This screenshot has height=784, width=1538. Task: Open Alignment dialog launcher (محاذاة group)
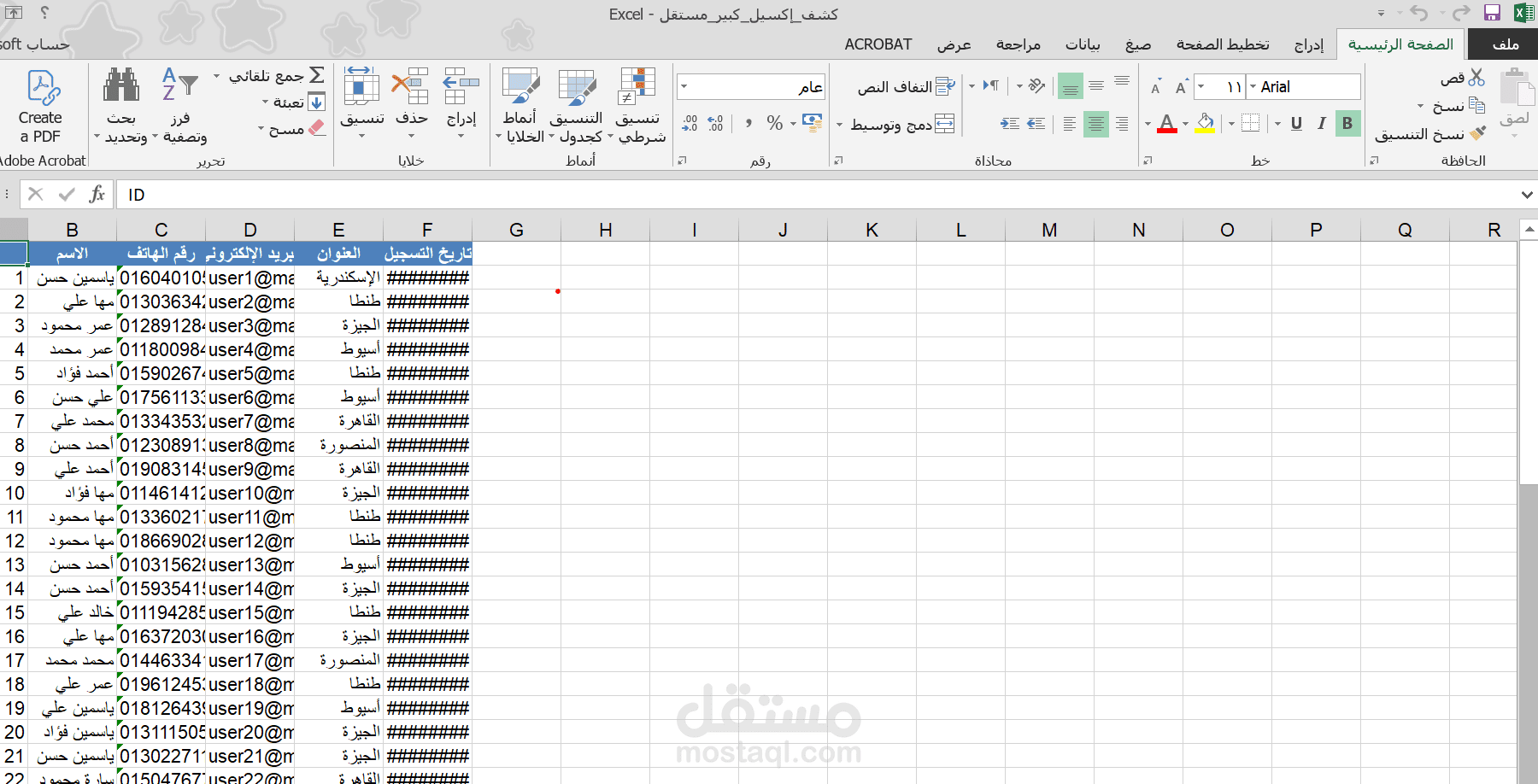pos(838,161)
